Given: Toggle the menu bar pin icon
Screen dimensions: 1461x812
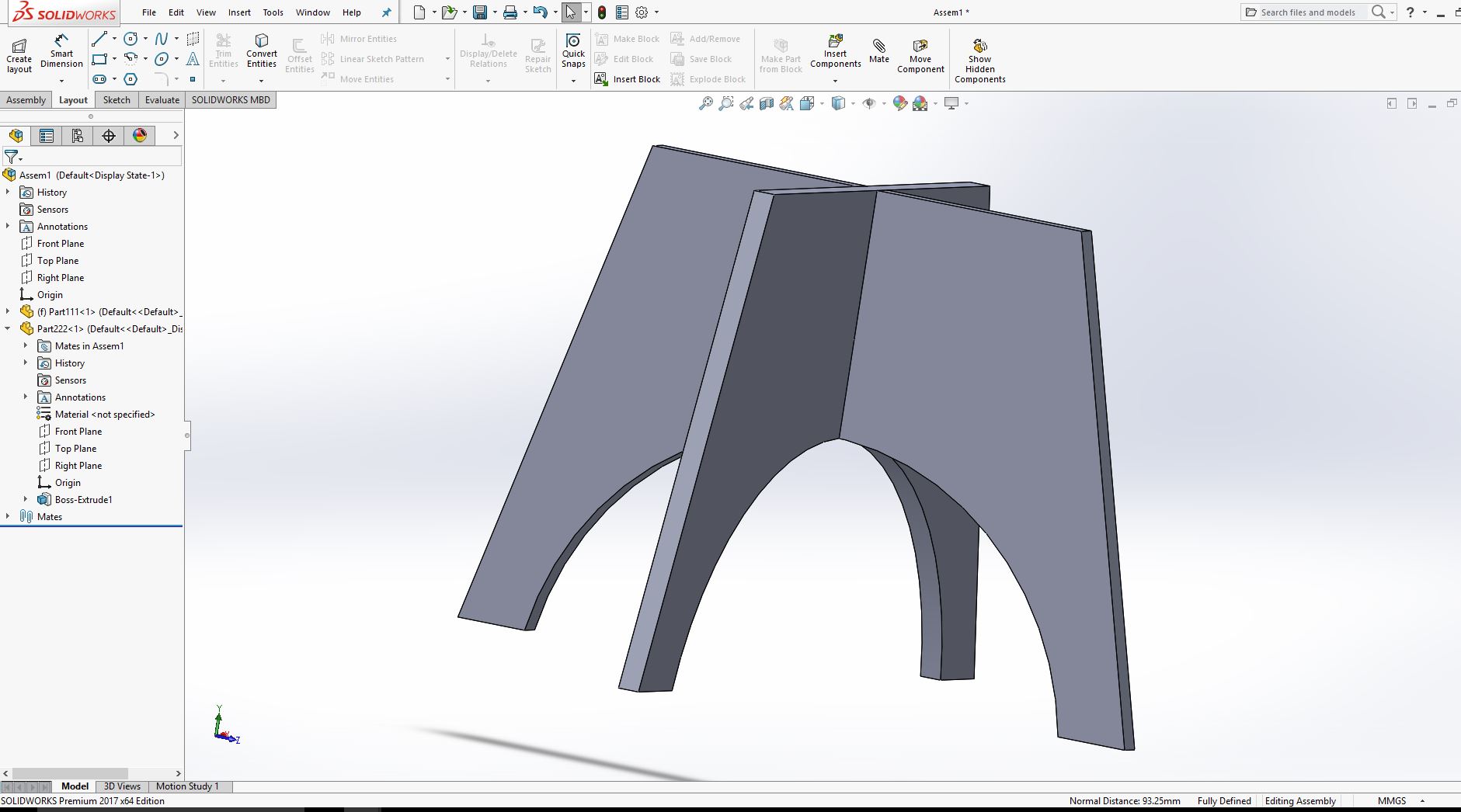Looking at the screenshot, I should [x=386, y=12].
